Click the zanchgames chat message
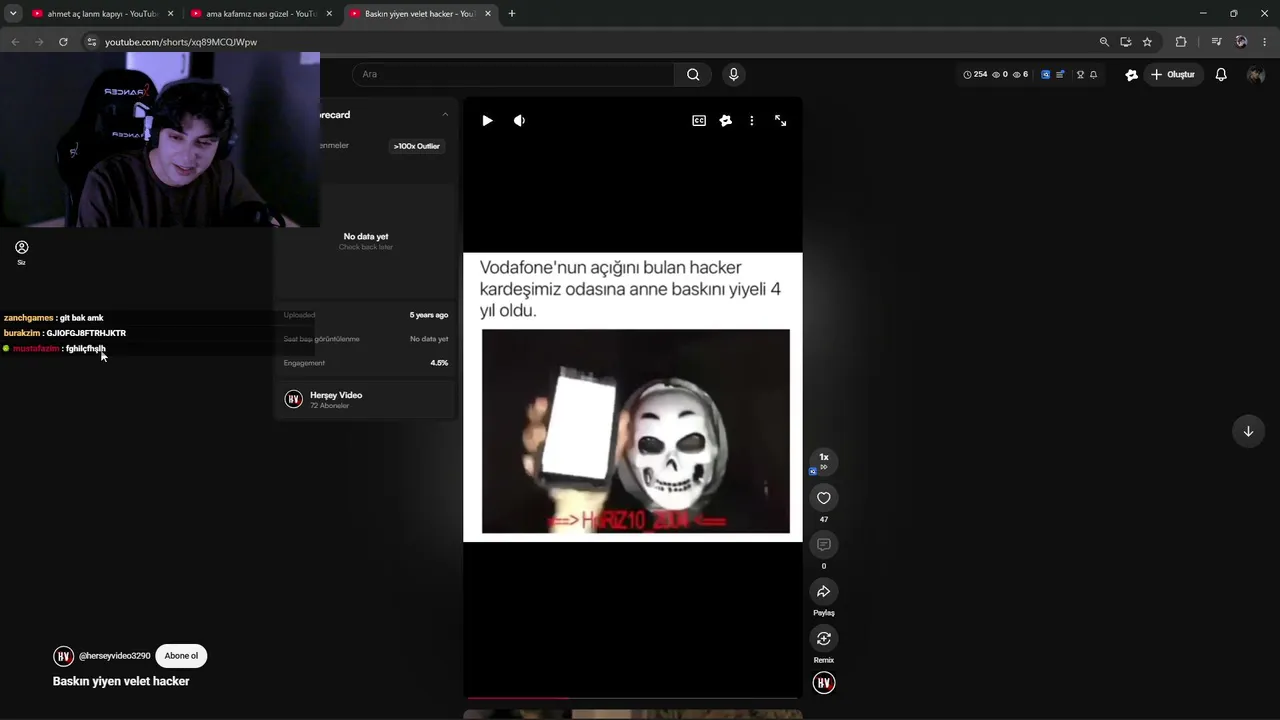The height and width of the screenshot is (720, 1280). pos(54,318)
